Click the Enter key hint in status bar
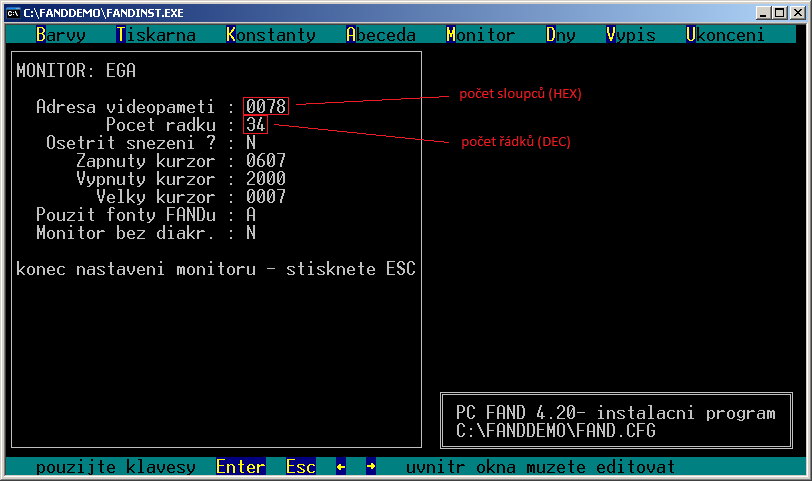The height and width of the screenshot is (481, 812). point(241,467)
